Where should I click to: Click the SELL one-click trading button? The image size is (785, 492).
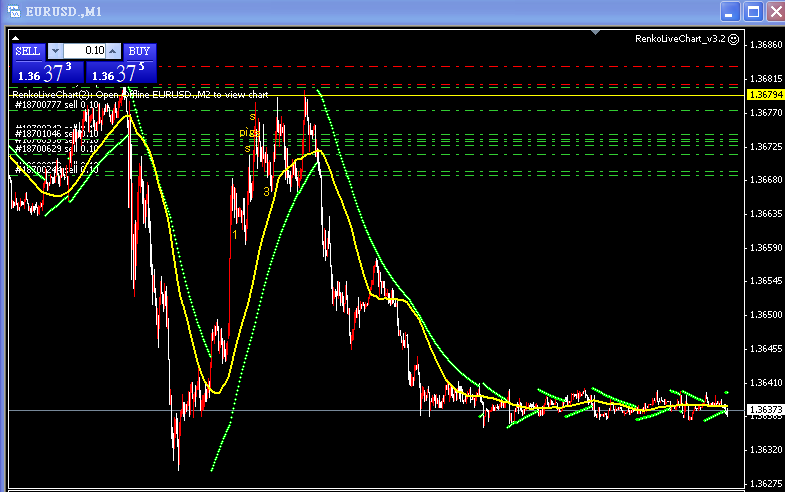pos(28,51)
